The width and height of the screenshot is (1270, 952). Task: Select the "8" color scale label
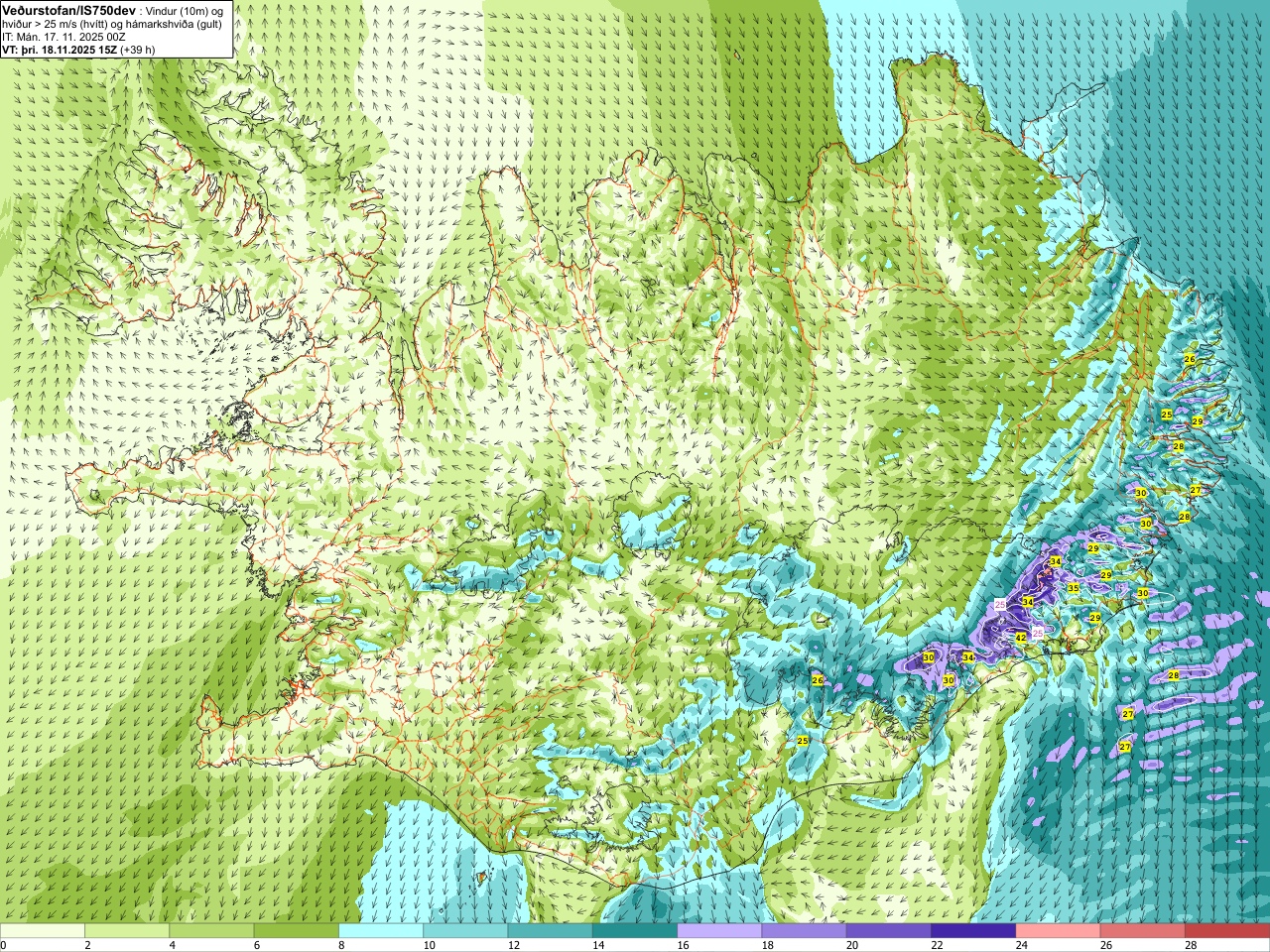[342, 945]
